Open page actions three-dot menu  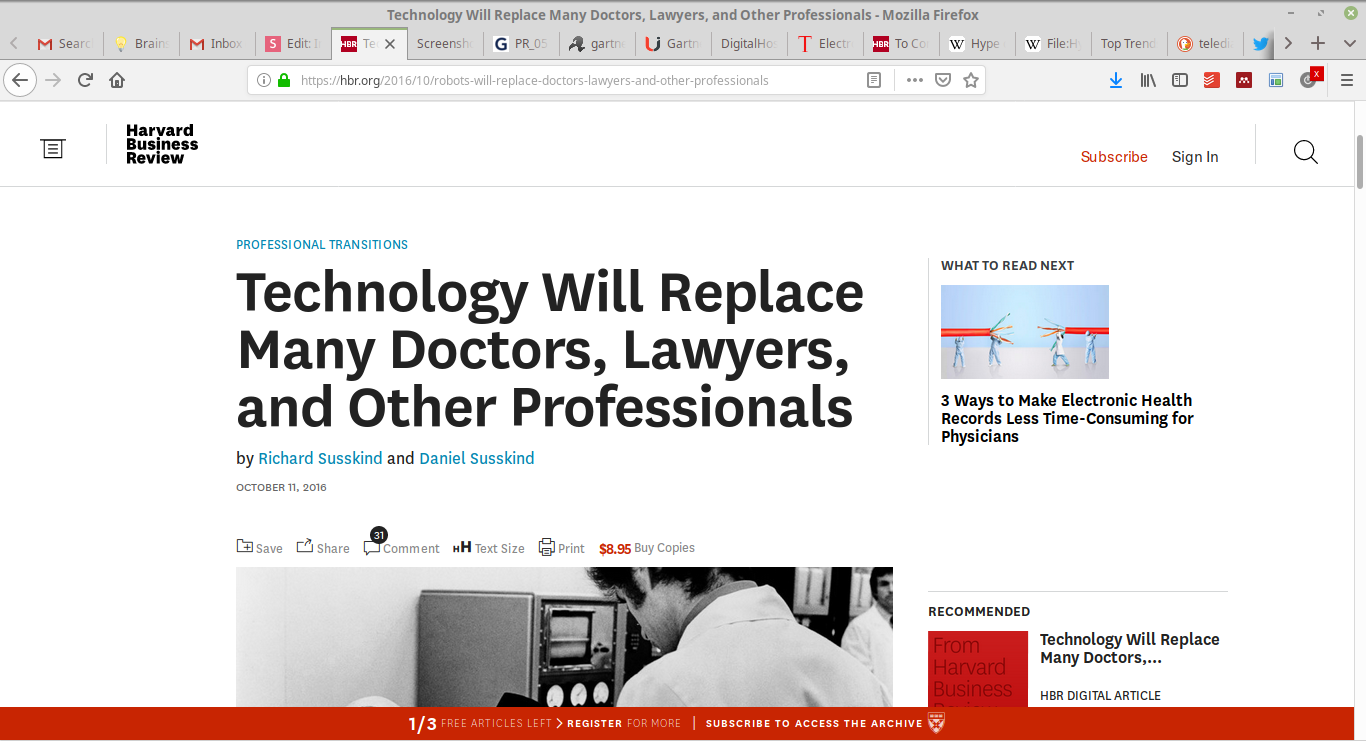click(x=914, y=80)
